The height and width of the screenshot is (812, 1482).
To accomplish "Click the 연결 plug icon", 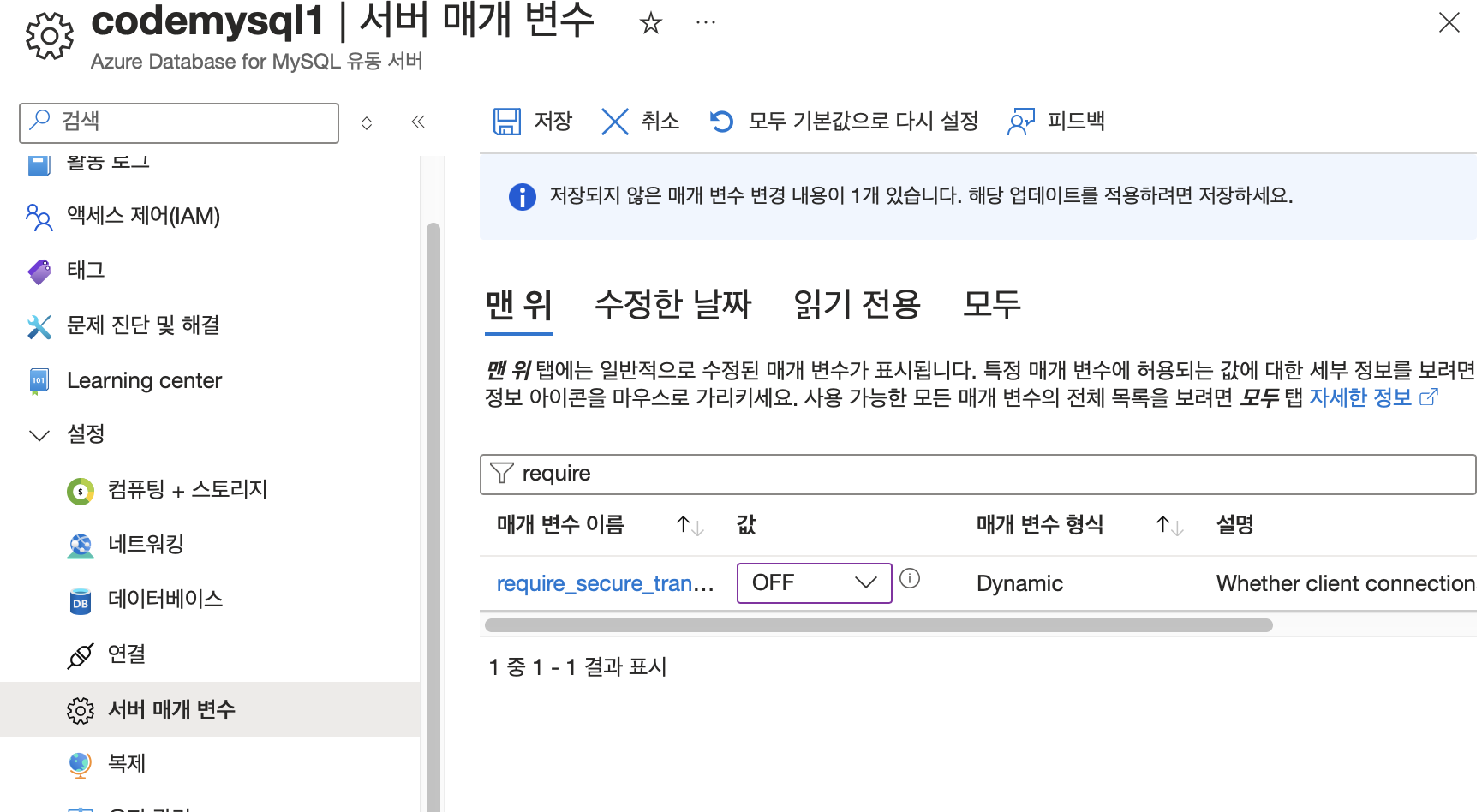I will click(x=81, y=655).
